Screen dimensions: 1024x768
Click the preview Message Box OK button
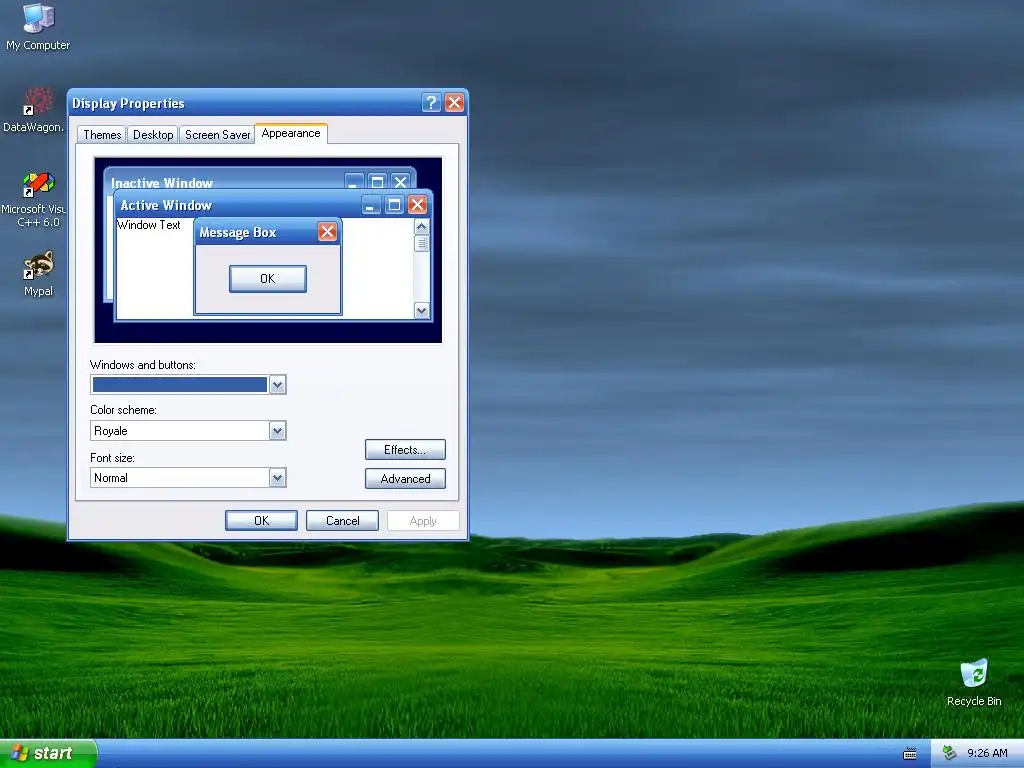268,279
